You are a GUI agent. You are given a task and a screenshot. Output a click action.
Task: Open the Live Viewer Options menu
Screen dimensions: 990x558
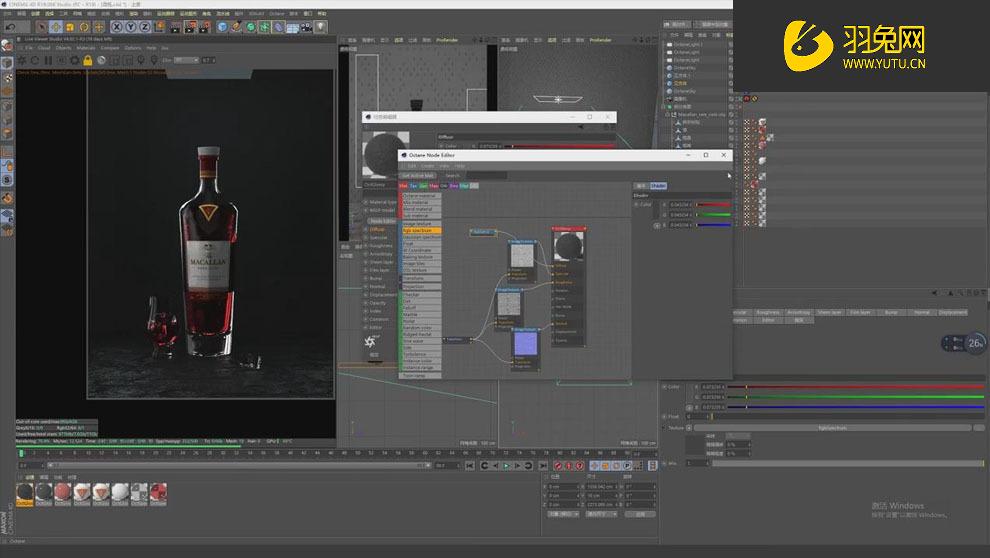click(x=133, y=48)
